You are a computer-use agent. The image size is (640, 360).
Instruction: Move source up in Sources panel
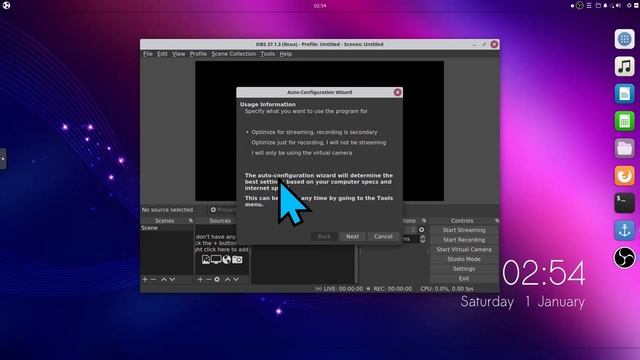pyautogui.click(x=227, y=280)
